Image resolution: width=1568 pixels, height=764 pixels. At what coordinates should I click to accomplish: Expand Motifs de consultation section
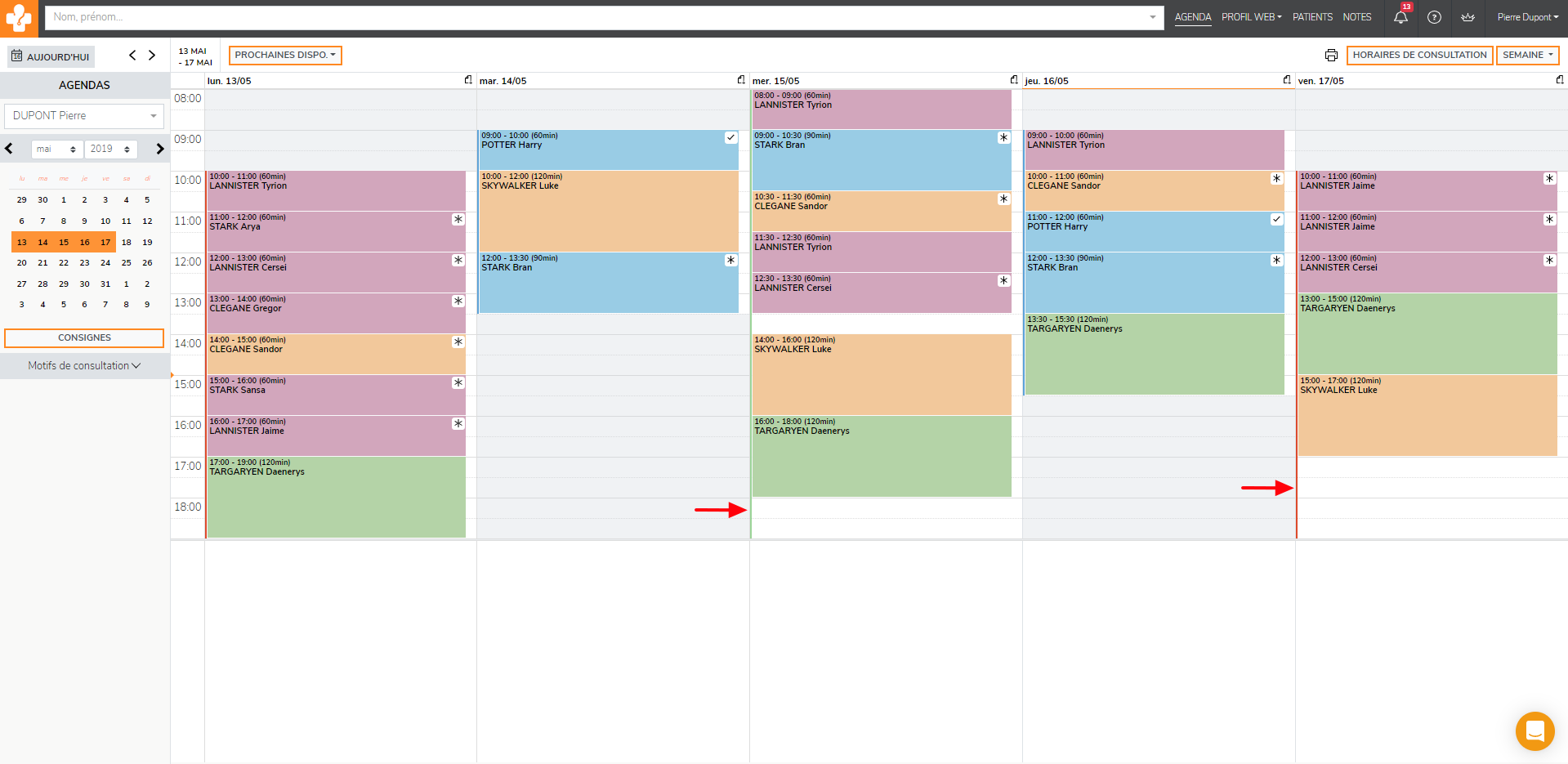(84, 366)
